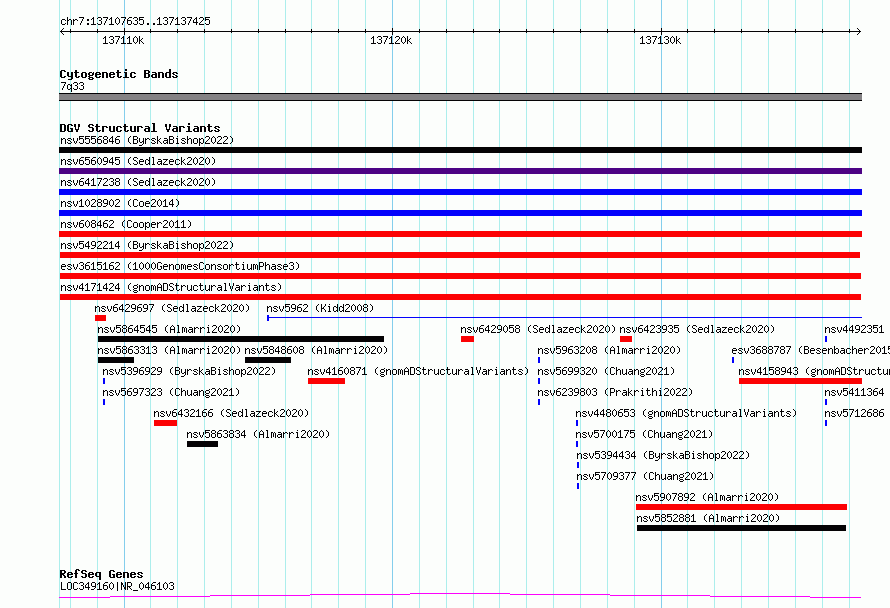Image resolution: width=890 pixels, height=608 pixels.
Task: Click the nsv5556846 (ByrskaBishop2022) variant label
Action: 147,140
